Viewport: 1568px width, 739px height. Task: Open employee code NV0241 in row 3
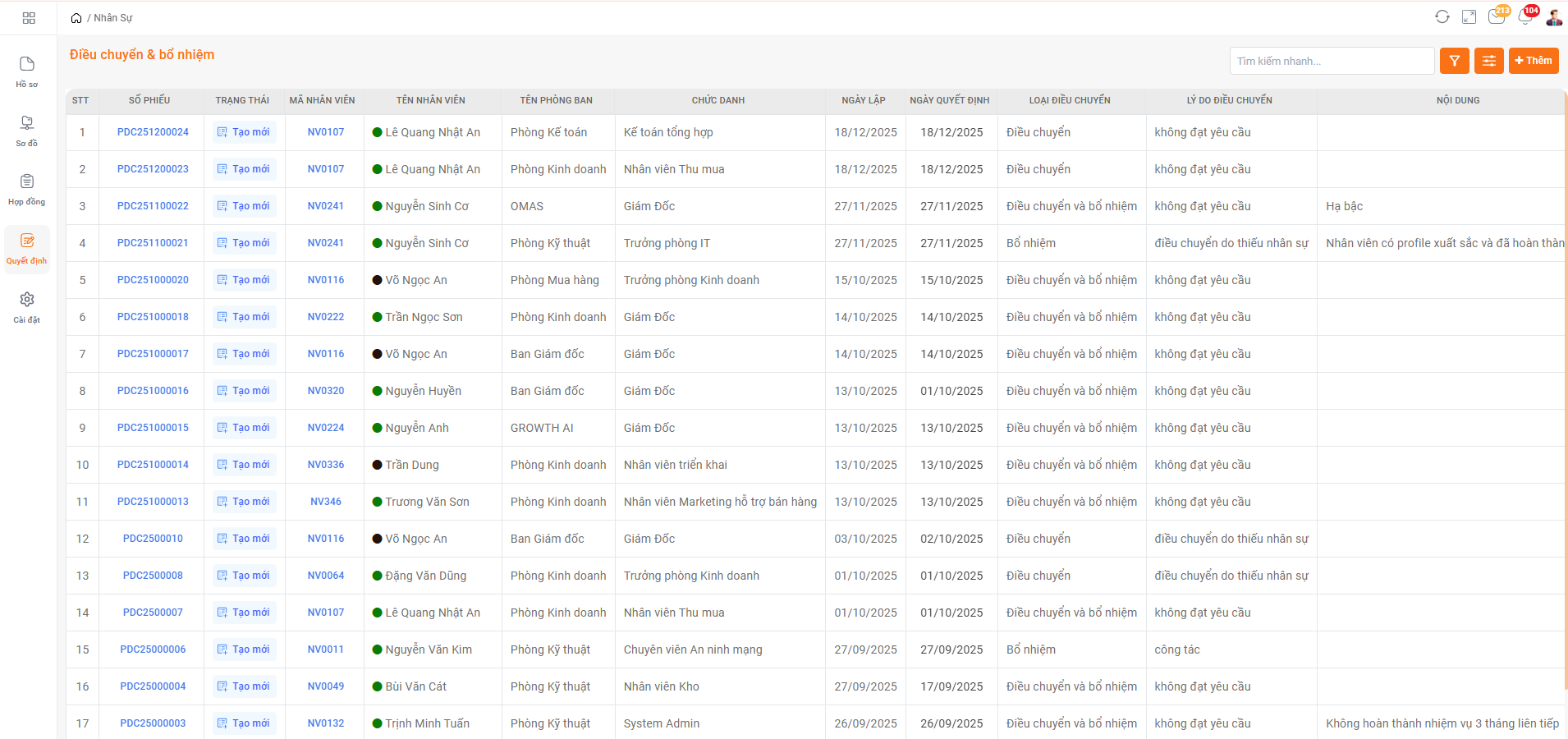326,206
